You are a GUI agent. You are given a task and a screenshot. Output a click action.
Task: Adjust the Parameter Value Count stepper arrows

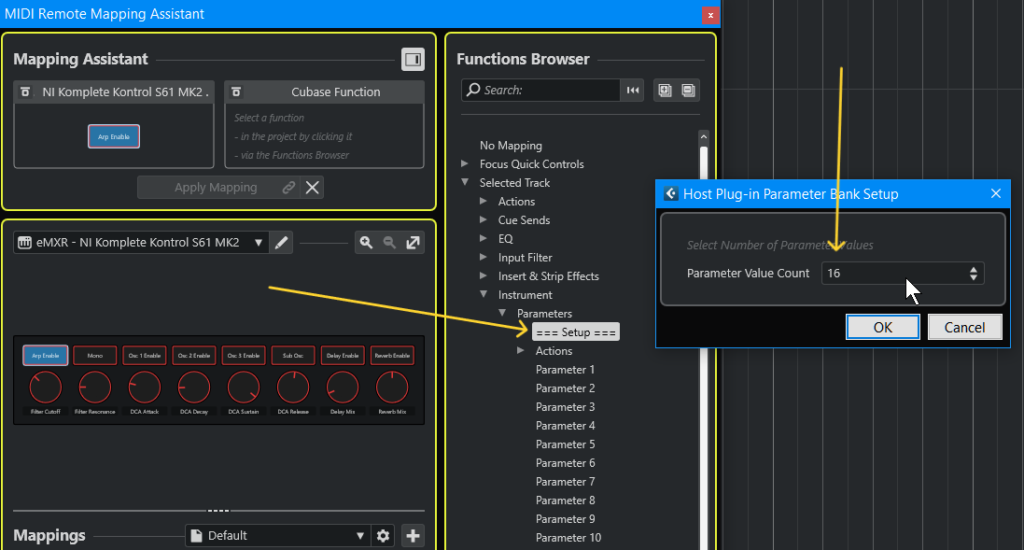tap(973, 273)
